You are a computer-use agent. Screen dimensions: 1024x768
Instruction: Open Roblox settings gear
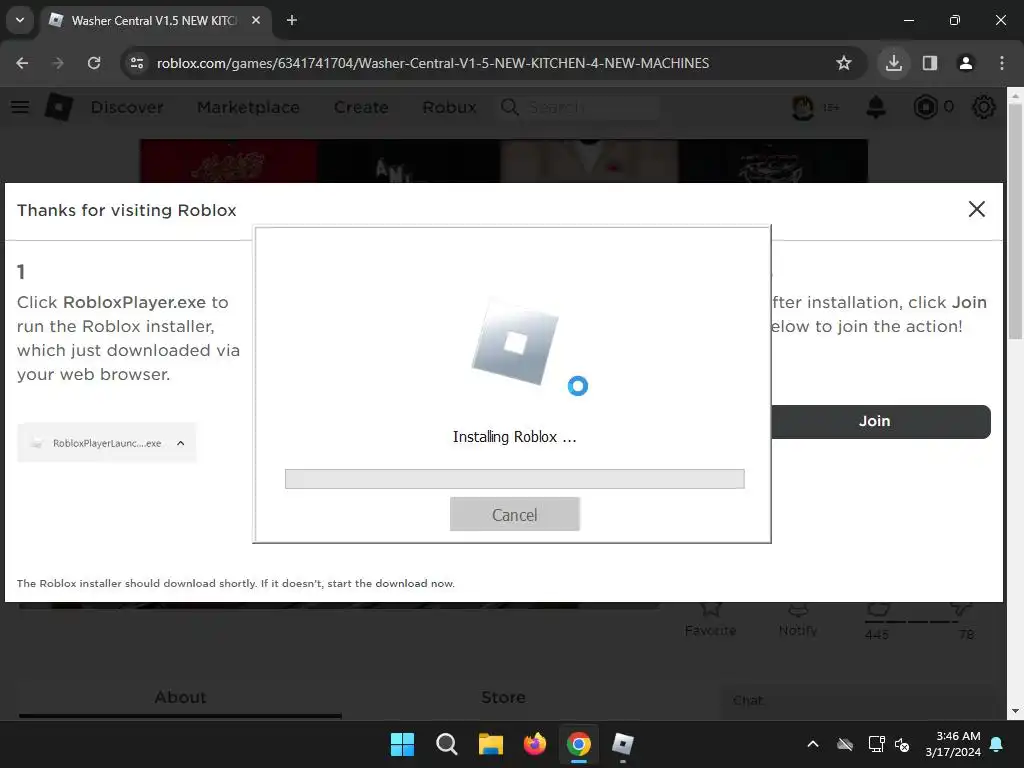click(984, 106)
